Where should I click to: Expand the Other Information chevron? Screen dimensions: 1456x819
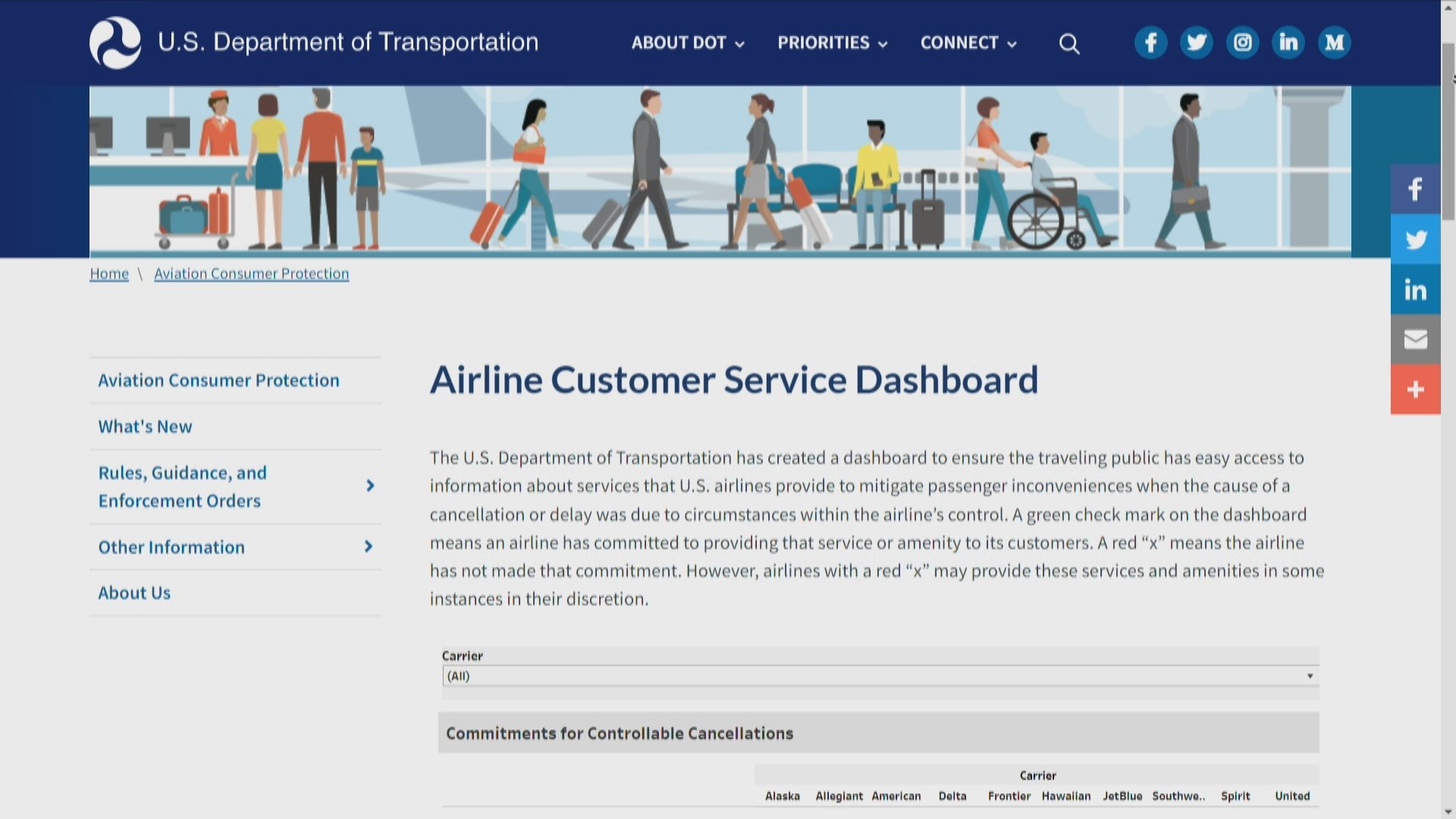pos(369,546)
